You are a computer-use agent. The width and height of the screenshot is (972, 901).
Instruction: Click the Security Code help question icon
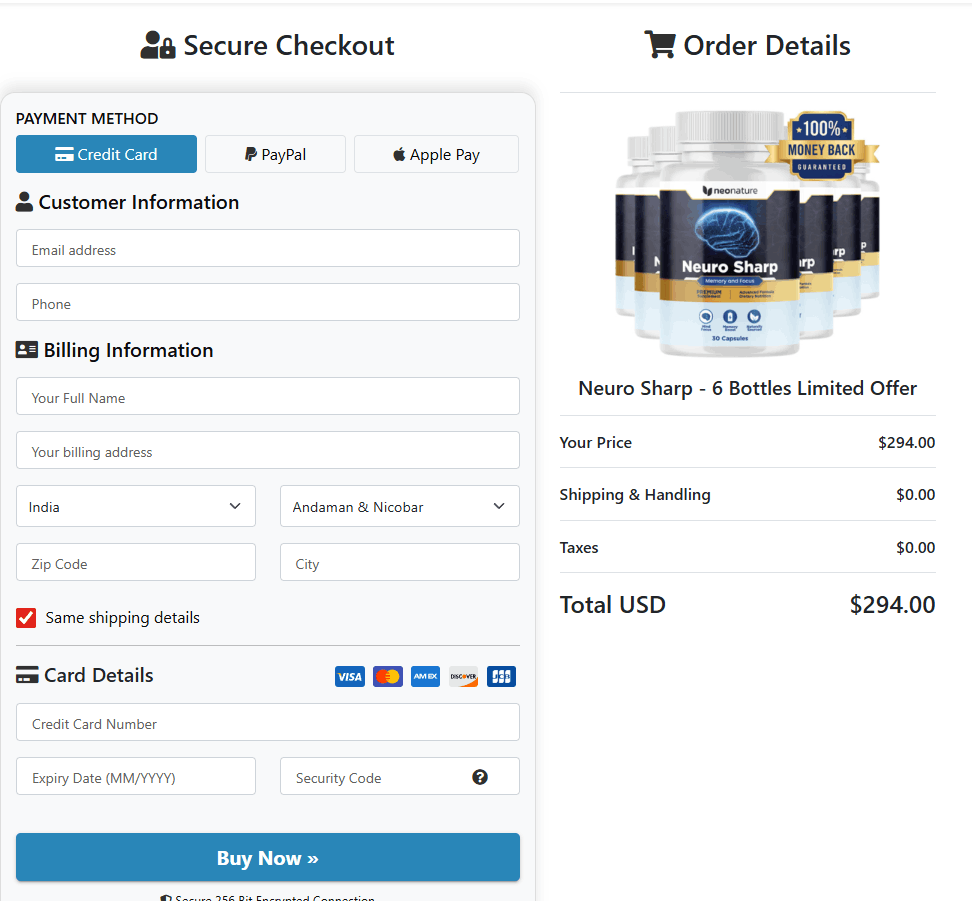tap(480, 777)
